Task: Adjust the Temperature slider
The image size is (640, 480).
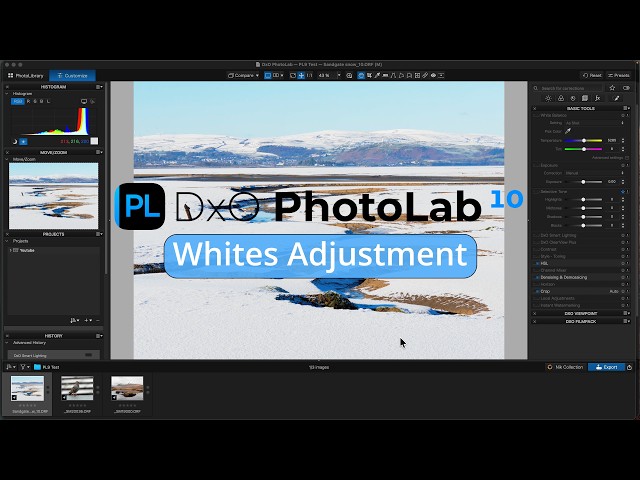Action: point(583,140)
